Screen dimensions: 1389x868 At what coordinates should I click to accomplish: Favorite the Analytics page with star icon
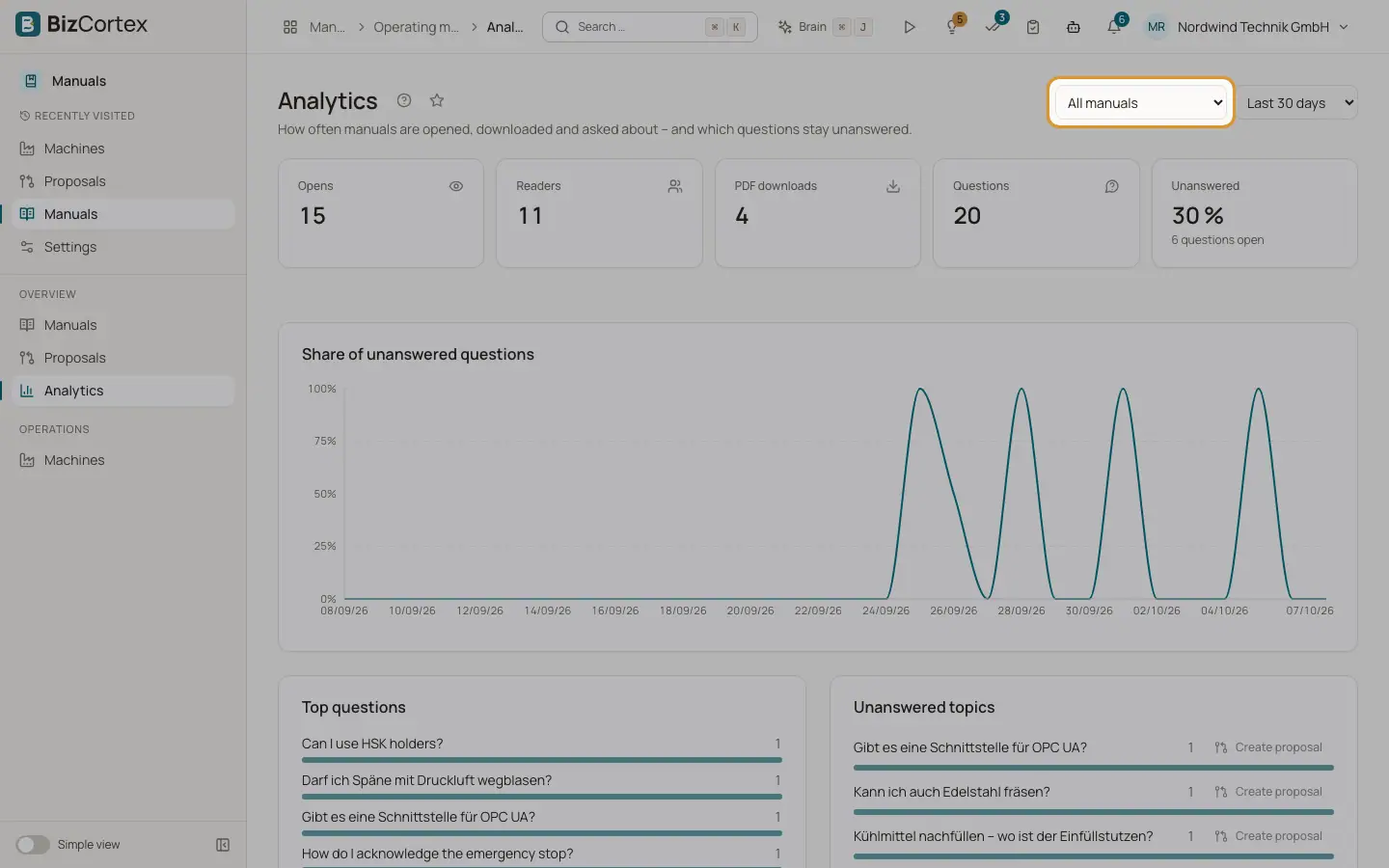pos(437,100)
